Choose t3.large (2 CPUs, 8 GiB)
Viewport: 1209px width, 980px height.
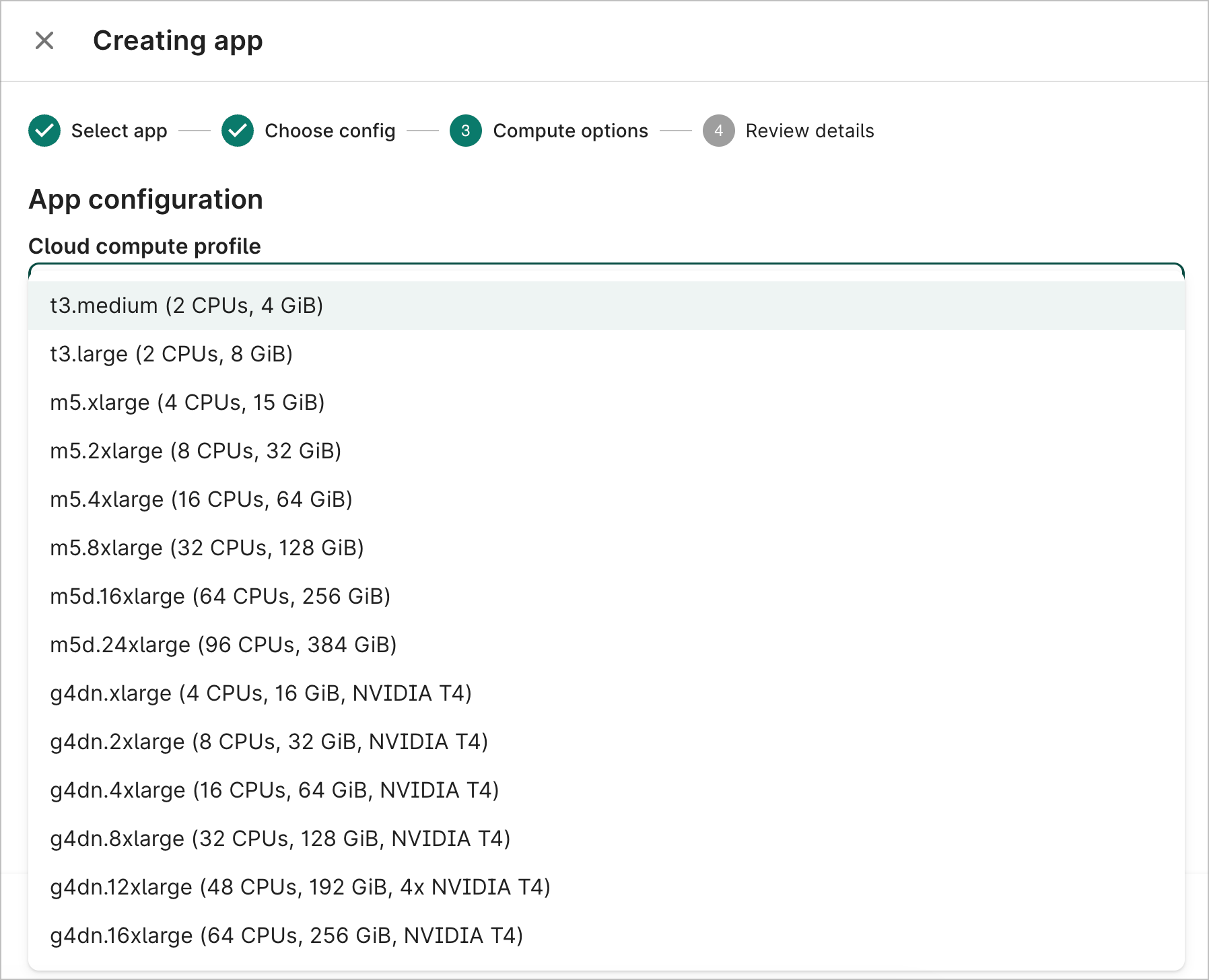pos(172,354)
